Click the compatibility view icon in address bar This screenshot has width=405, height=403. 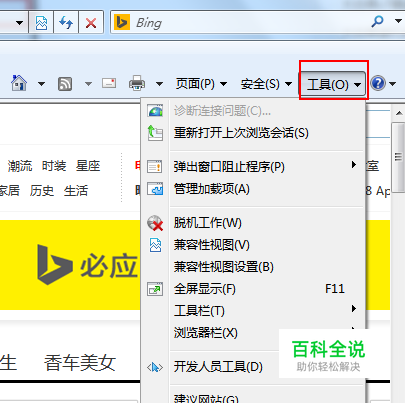tap(41, 23)
